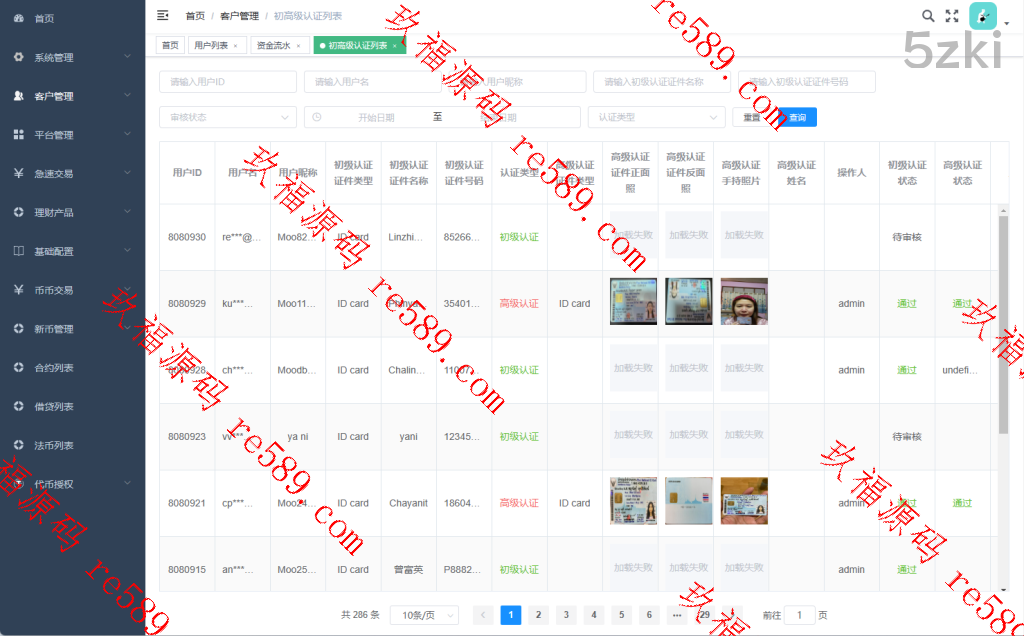Close the 用户列表 tab using its x
Image resolution: width=1024 pixels, height=636 pixels.
click(235, 46)
